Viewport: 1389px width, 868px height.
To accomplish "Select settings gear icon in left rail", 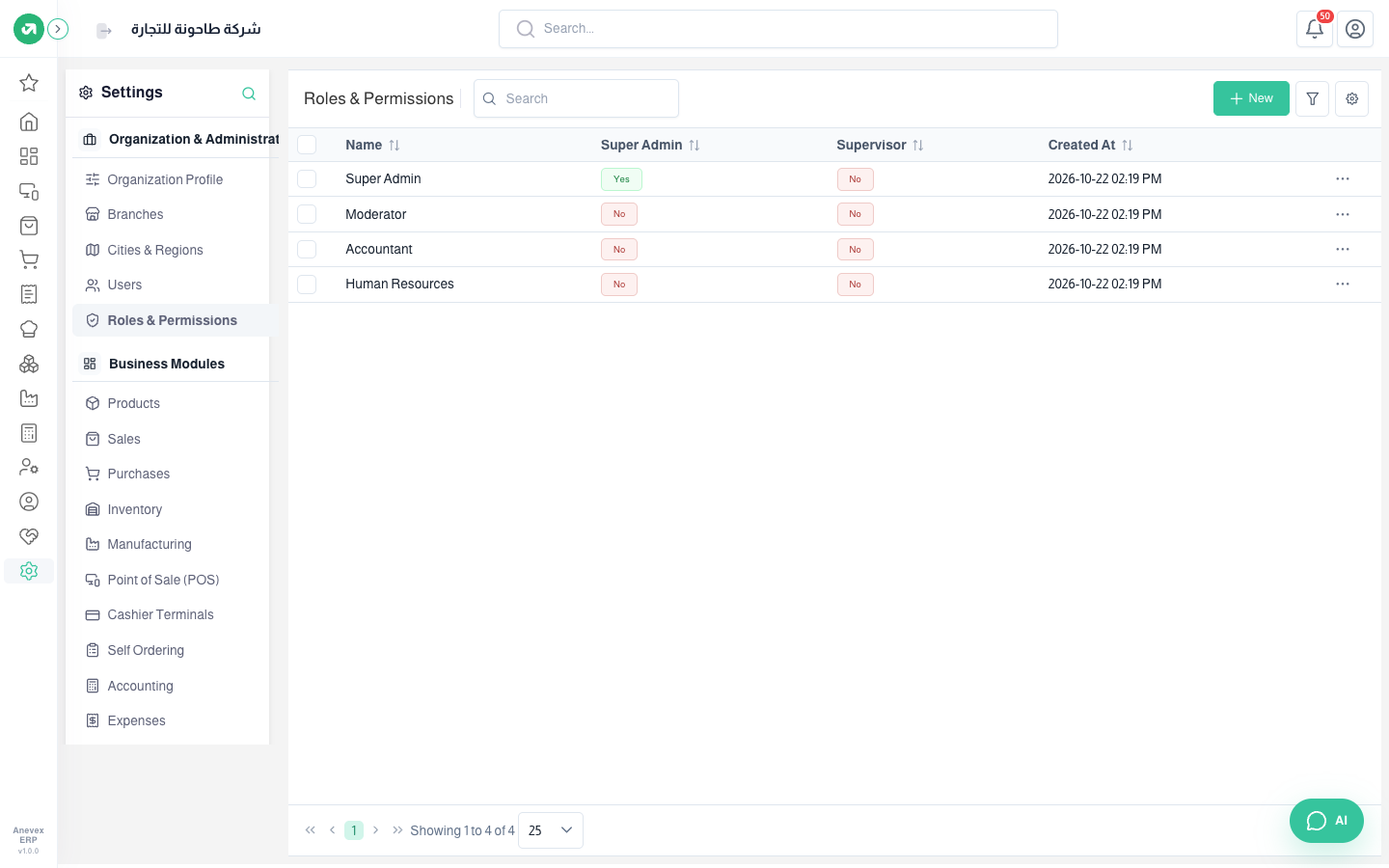I will pos(29,571).
